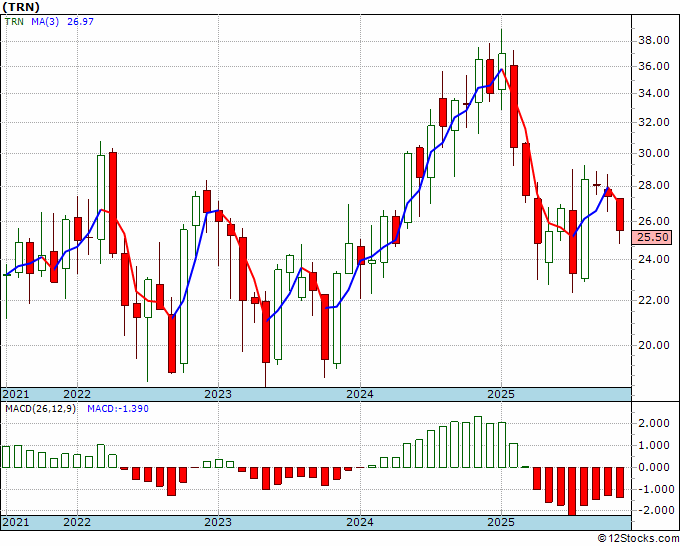Click the 2022 label on the price chart time axis
680x546 pixels.
tap(77, 395)
